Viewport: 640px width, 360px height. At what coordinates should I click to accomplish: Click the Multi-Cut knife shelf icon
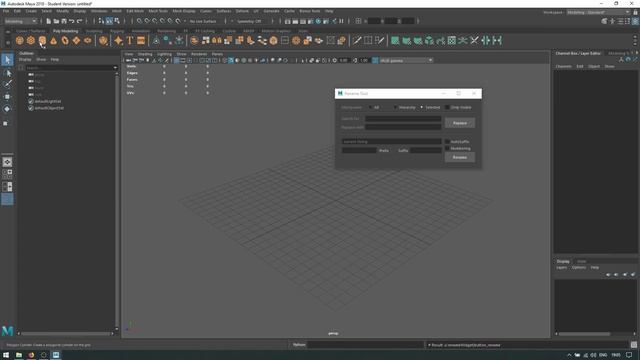[x=357, y=40]
